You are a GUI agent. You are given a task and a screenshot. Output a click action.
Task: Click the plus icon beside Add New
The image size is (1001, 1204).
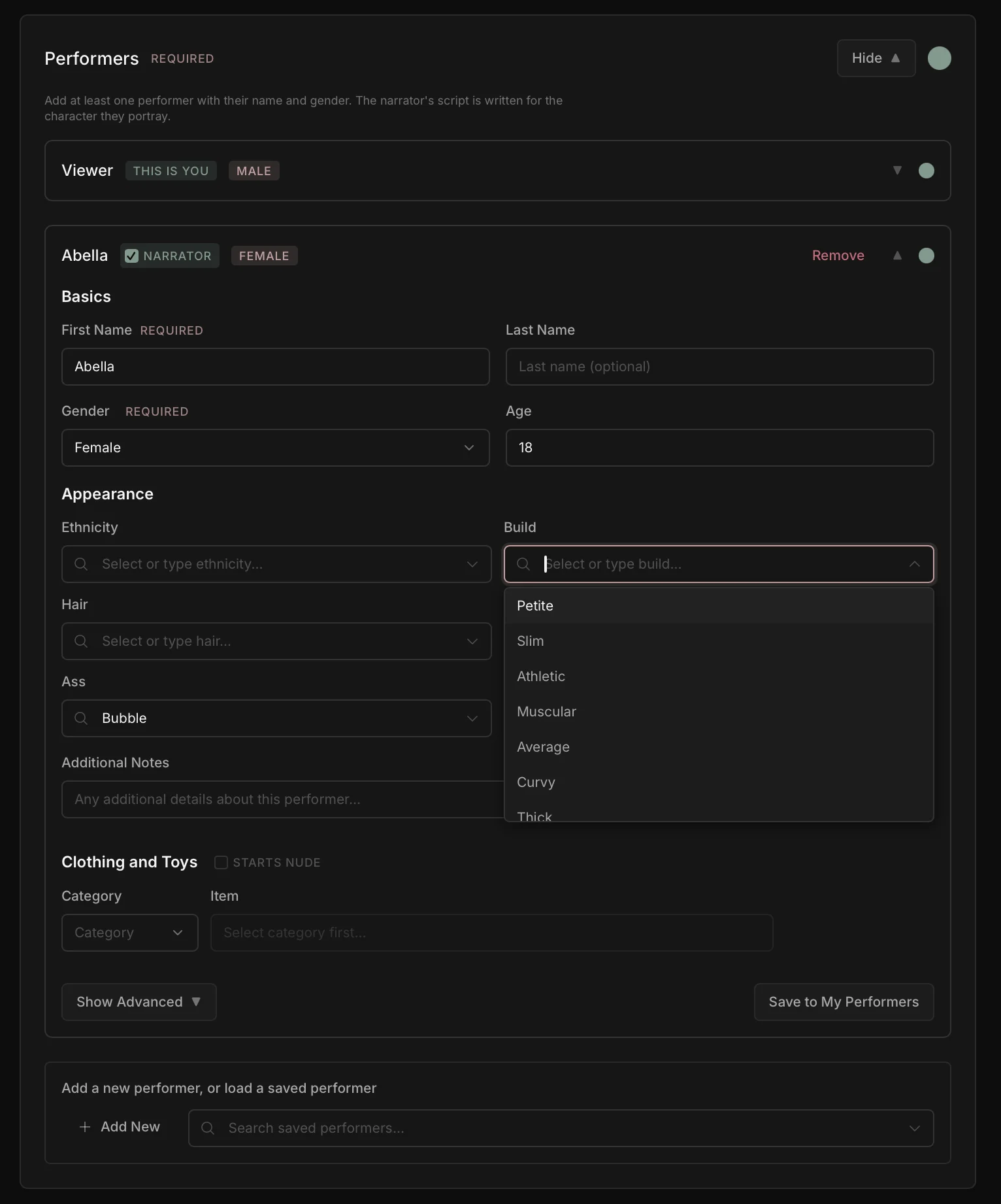click(85, 1127)
